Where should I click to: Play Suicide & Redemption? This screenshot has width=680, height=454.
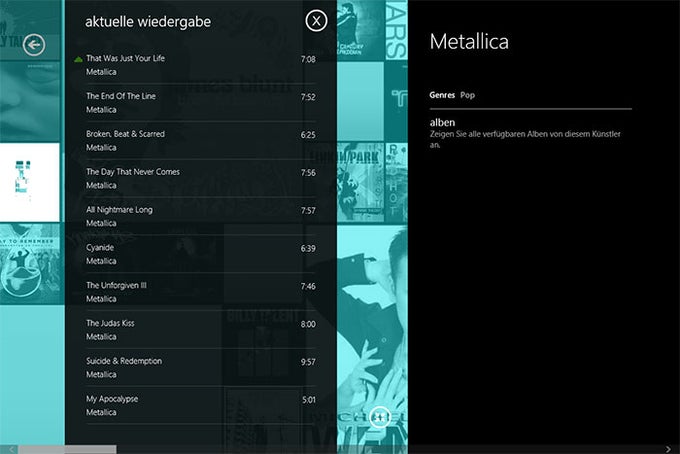click(x=201, y=367)
